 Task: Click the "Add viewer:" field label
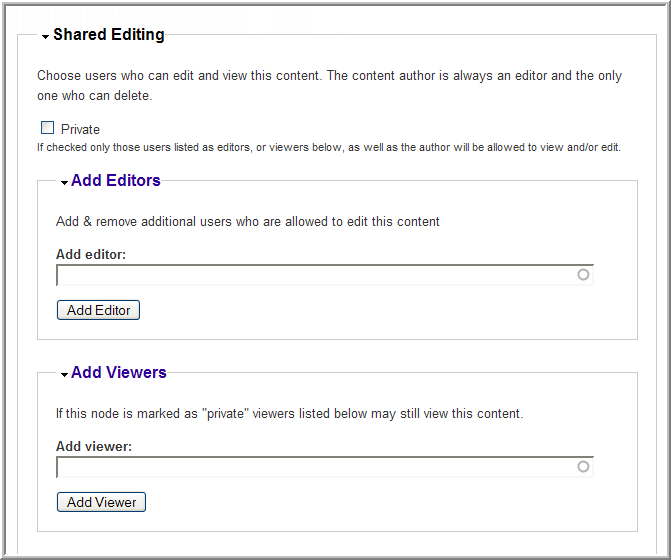[93, 447]
